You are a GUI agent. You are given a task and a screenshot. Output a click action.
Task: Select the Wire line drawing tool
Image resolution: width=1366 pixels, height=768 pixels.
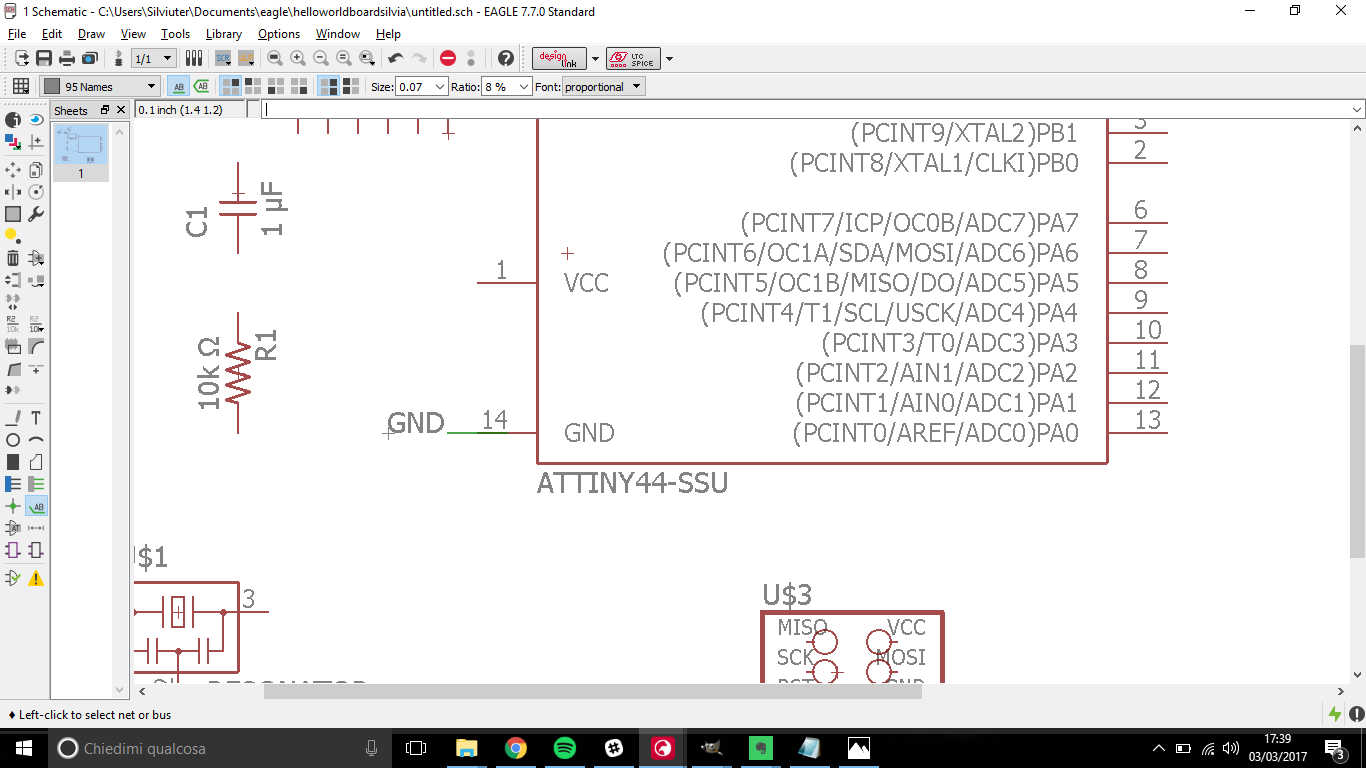click(x=13, y=417)
